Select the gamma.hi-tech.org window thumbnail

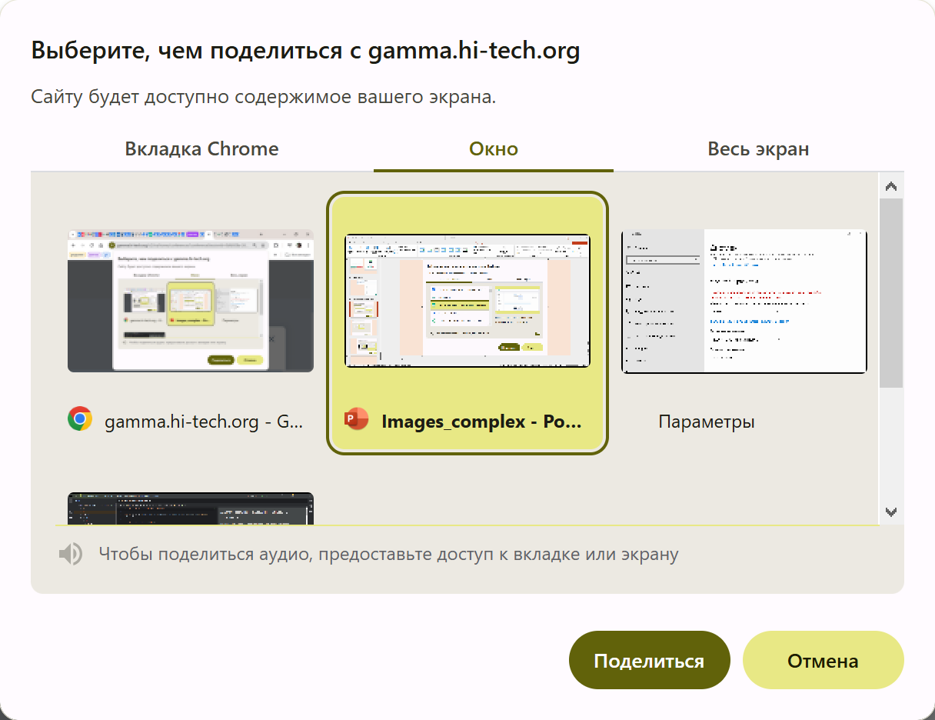(x=189, y=300)
